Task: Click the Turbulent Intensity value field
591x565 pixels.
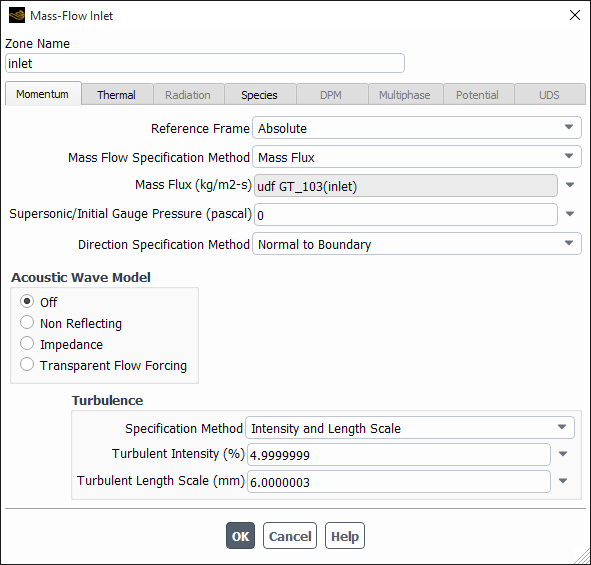Action: click(399, 455)
